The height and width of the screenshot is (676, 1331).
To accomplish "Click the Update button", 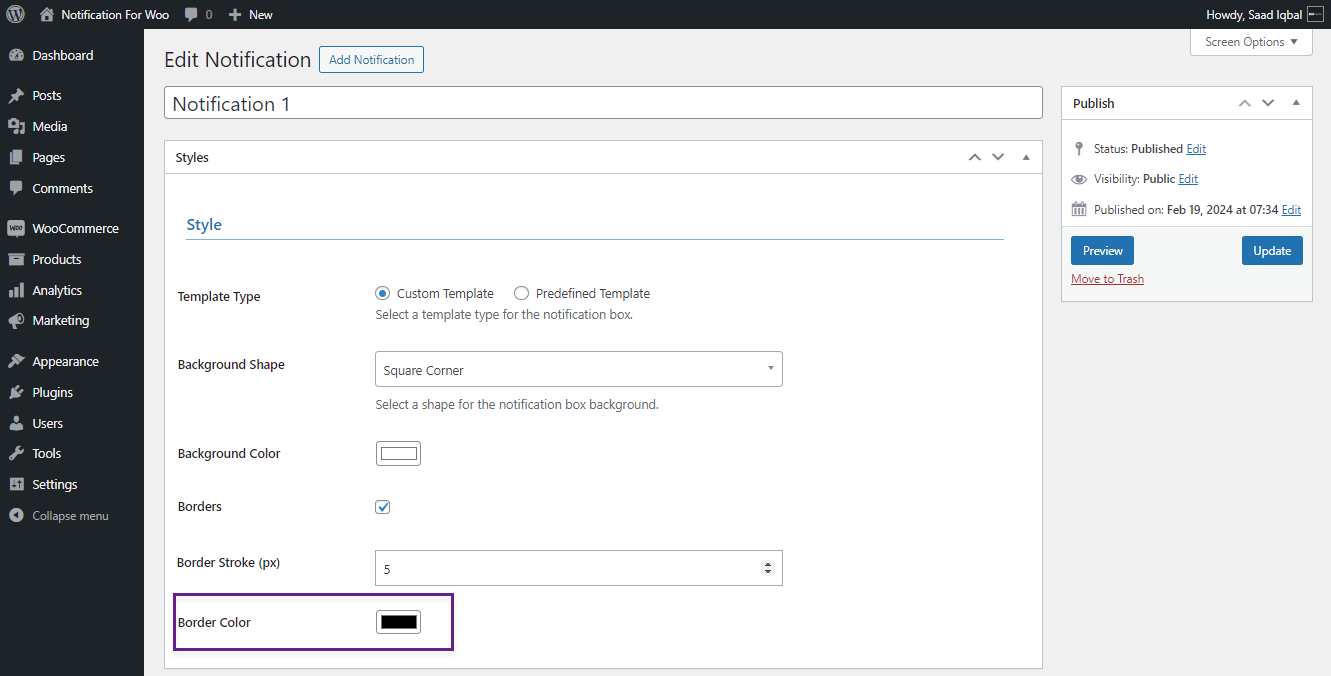I will point(1272,251).
